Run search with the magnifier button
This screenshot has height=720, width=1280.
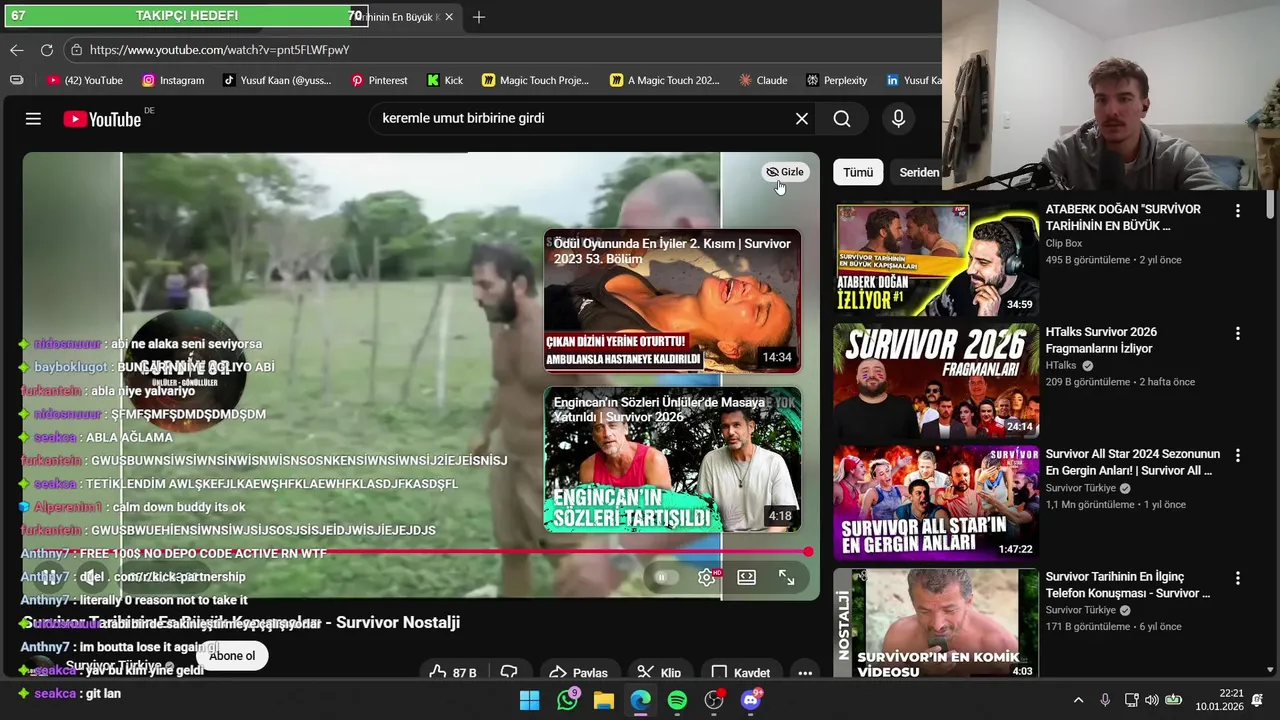click(x=842, y=119)
